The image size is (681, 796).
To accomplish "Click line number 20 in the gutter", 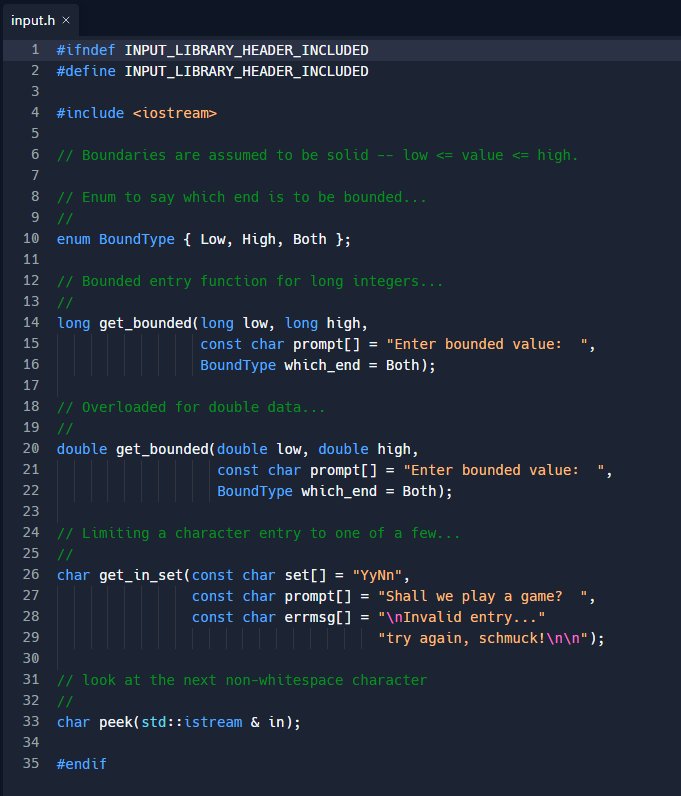I will [31, 448].
